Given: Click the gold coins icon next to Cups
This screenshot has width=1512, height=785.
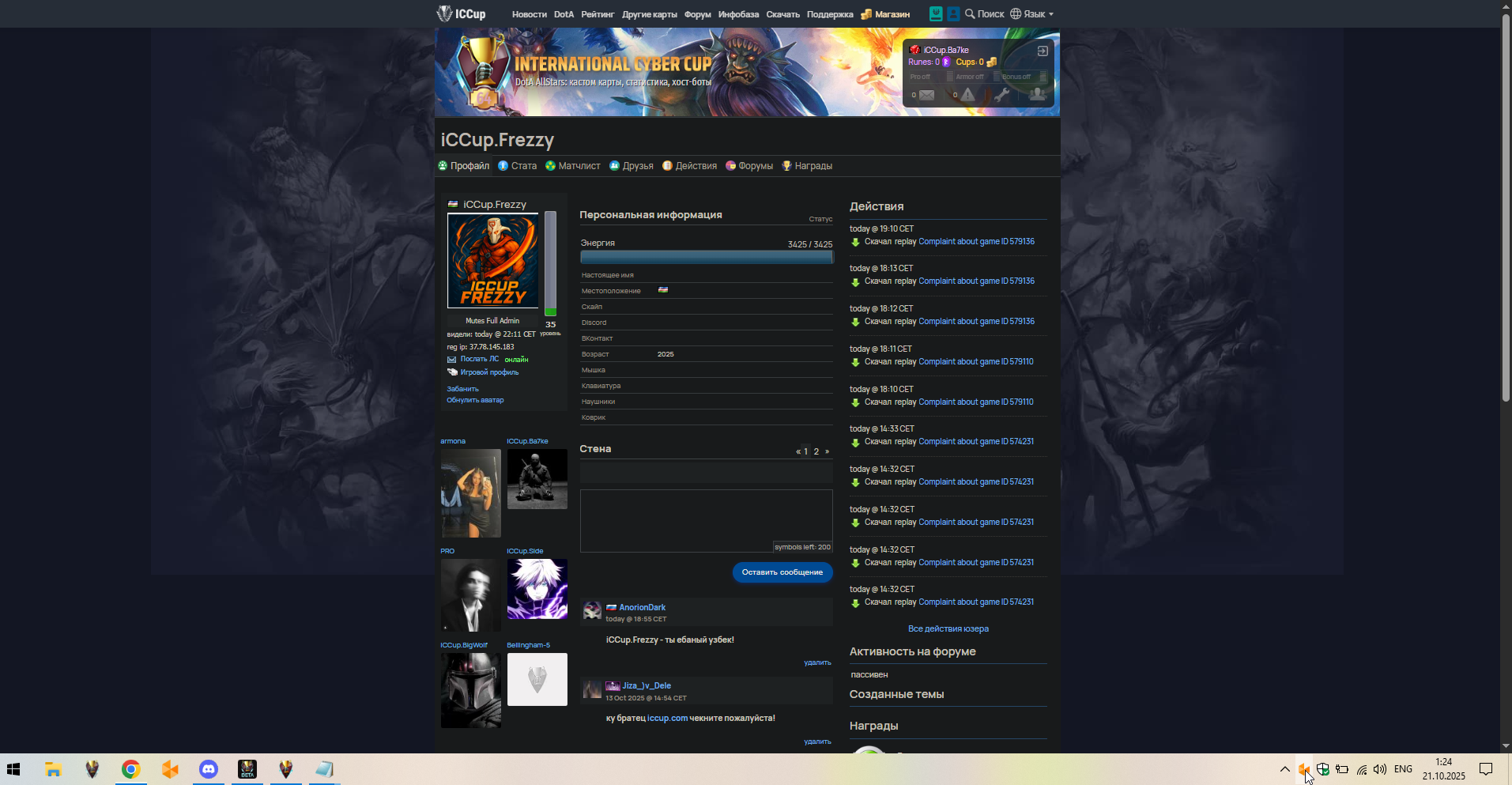Looking at the screenshot, I should [991, 62].
